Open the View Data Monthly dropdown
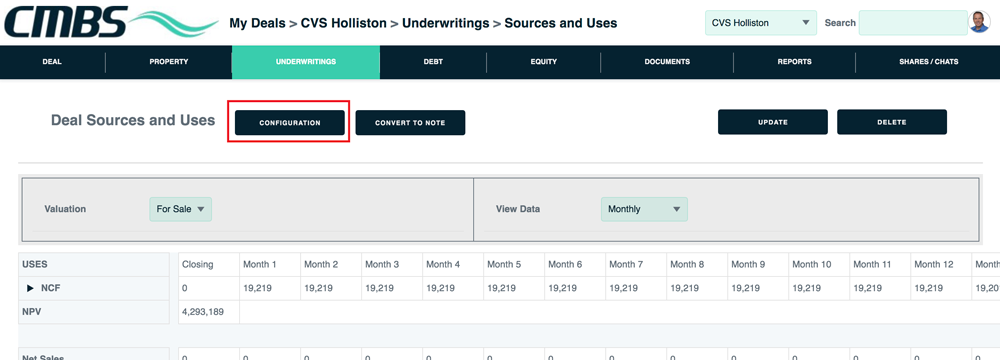The width and height of the screenshot is (1000, 360). click(x=644, y=209)
